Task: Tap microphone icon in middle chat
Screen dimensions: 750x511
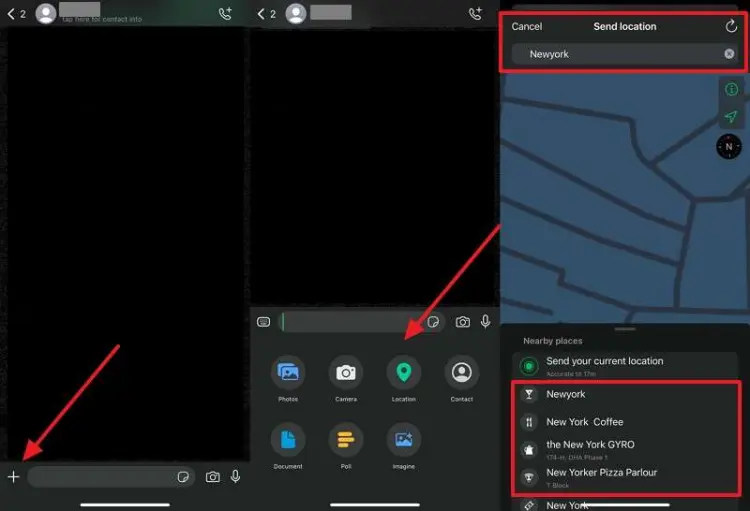Action: tap(485, 322)
